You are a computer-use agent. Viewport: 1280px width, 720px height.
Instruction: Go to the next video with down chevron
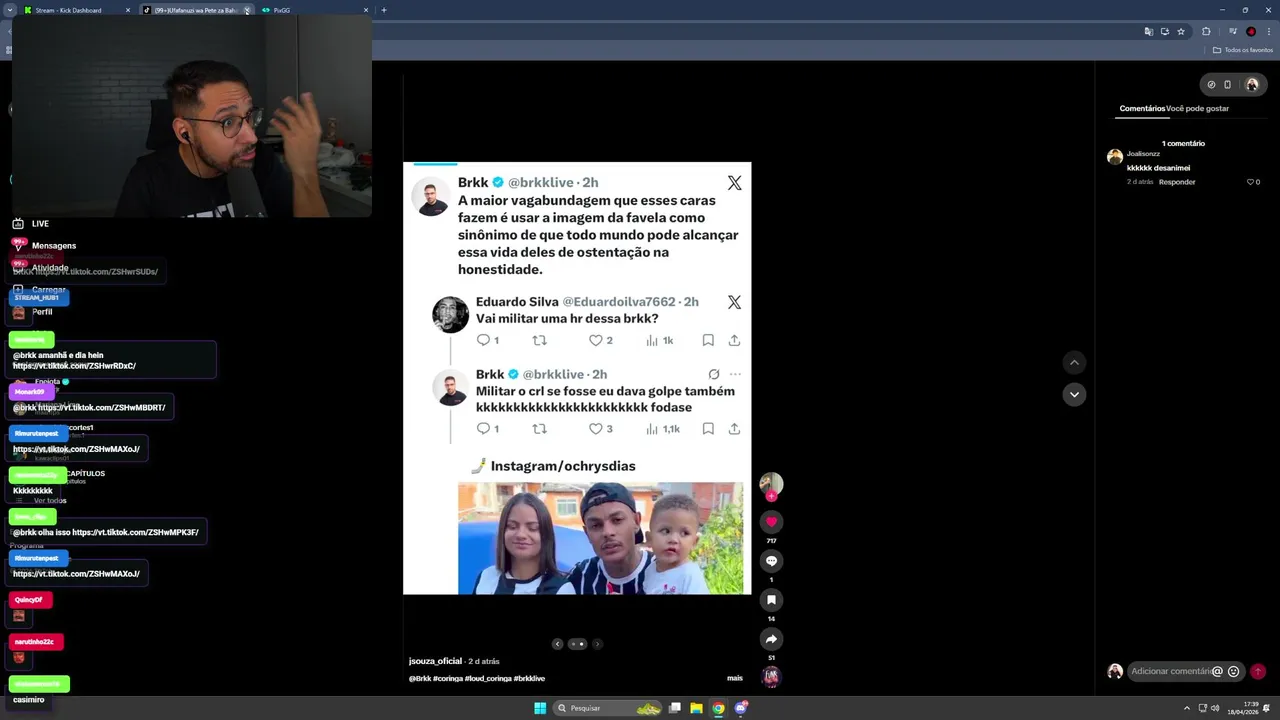[x=1074, y=394]
